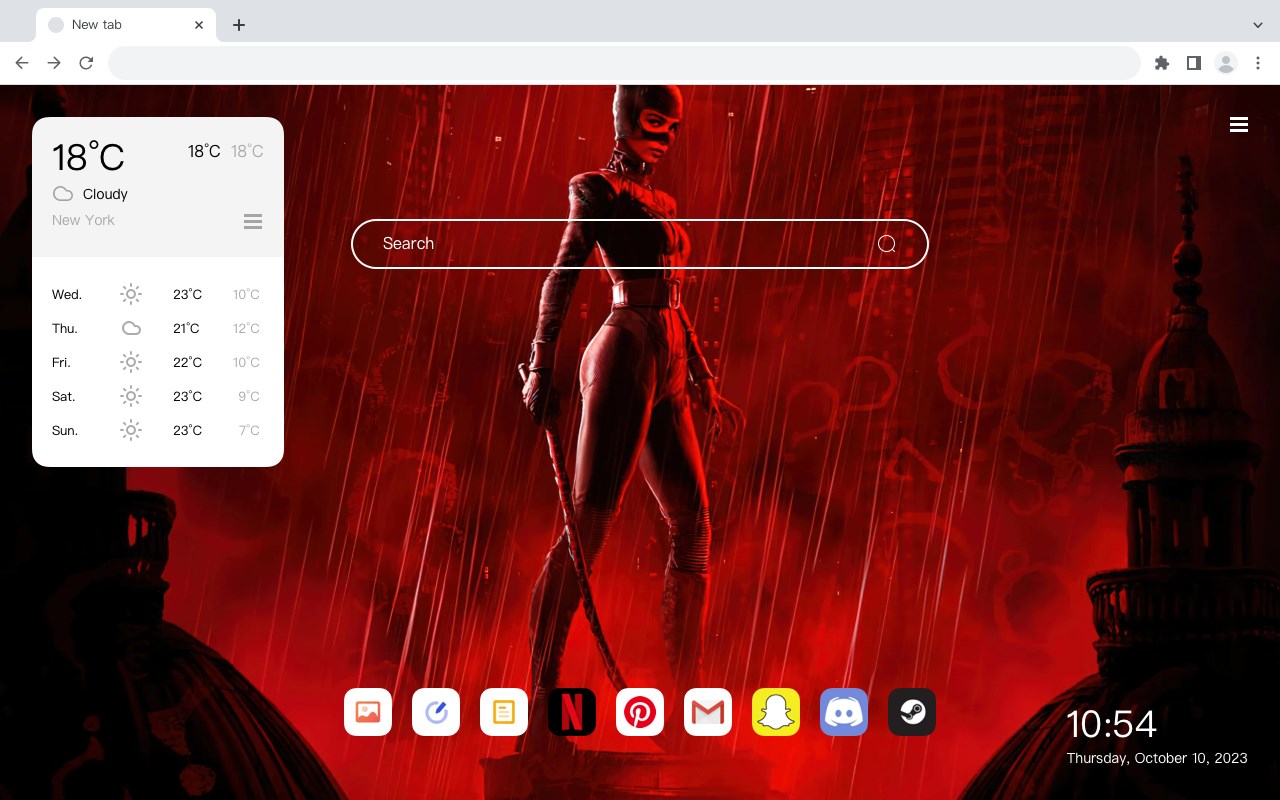Click into the Search input field

pos(640,244)
